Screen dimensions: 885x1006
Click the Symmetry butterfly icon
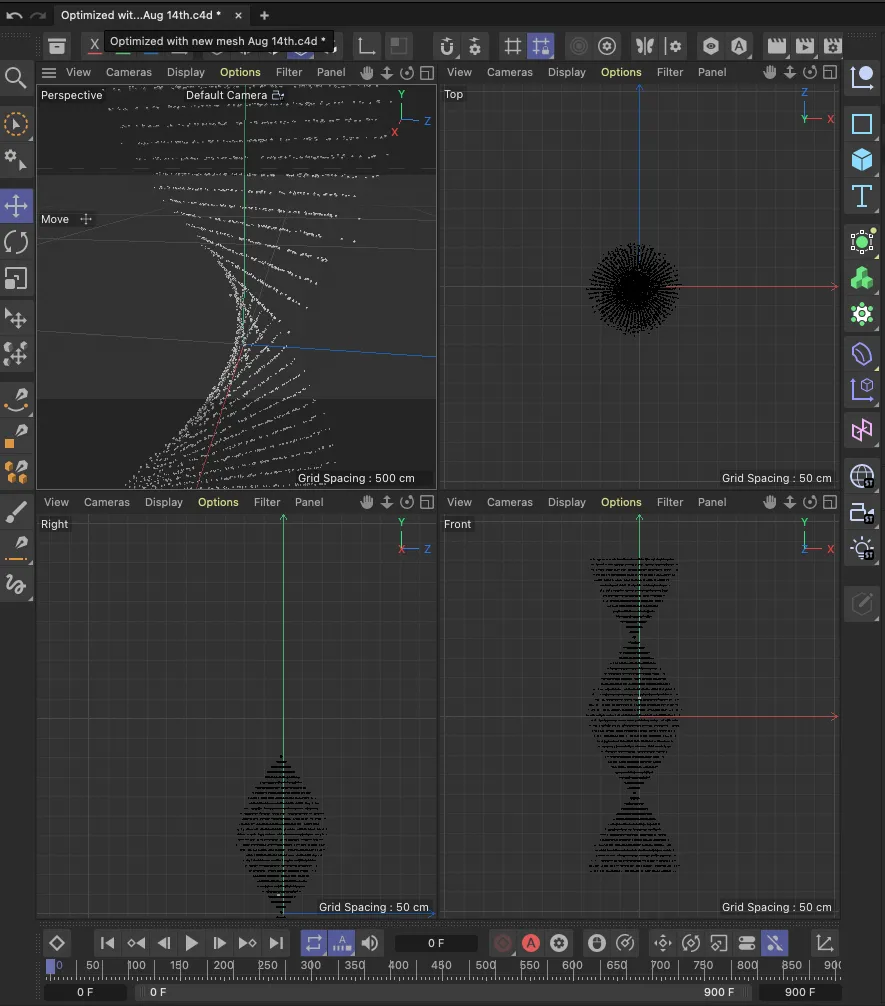[x=644, y=46]
